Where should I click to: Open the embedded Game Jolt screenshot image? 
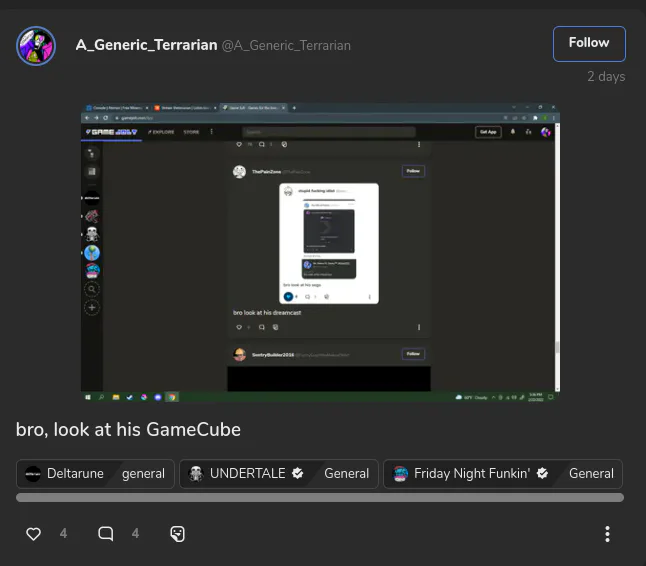point(320,253)
